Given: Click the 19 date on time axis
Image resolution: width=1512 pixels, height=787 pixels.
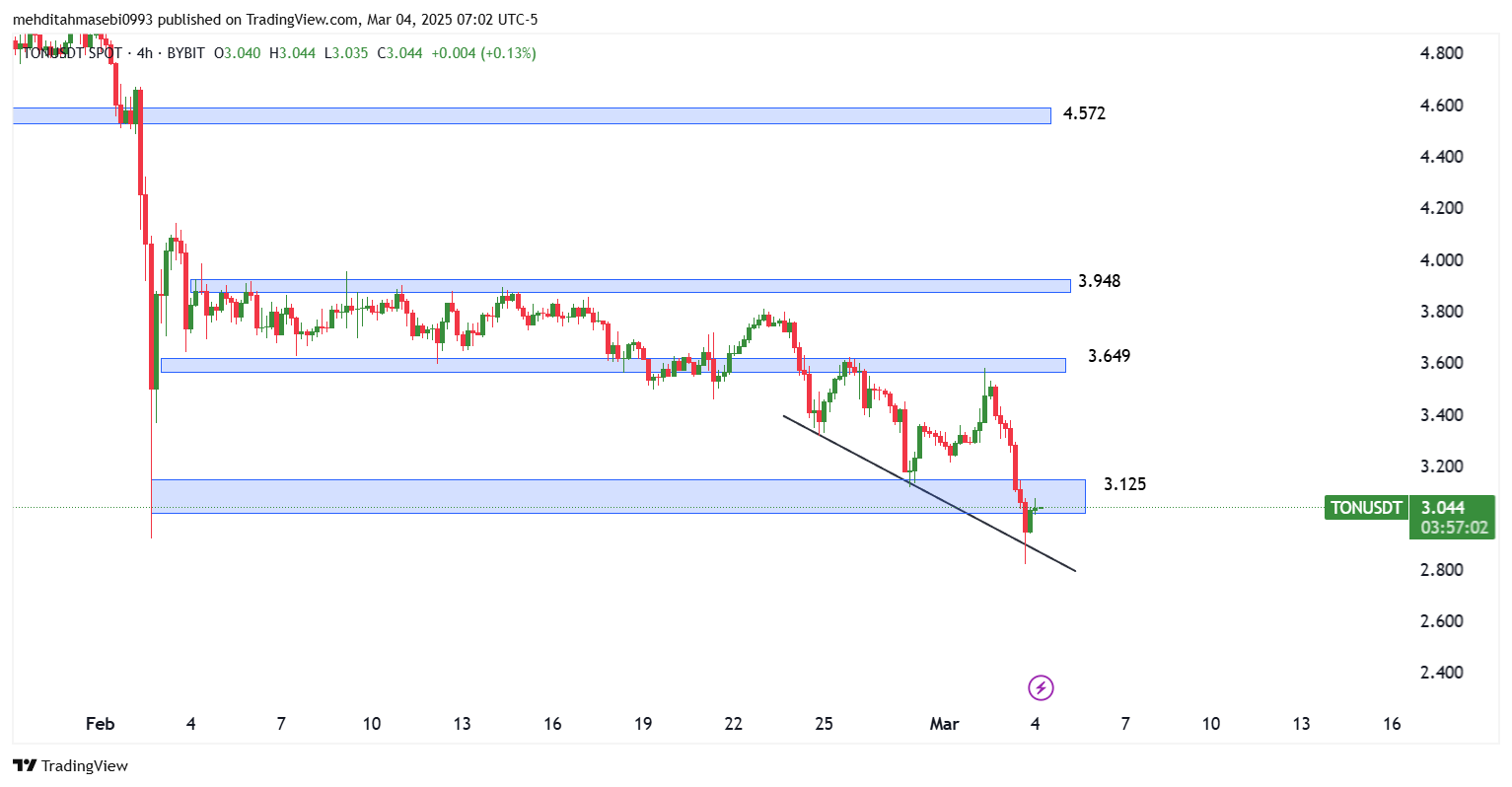Looking at the screenshot, I should click(643, 724).
